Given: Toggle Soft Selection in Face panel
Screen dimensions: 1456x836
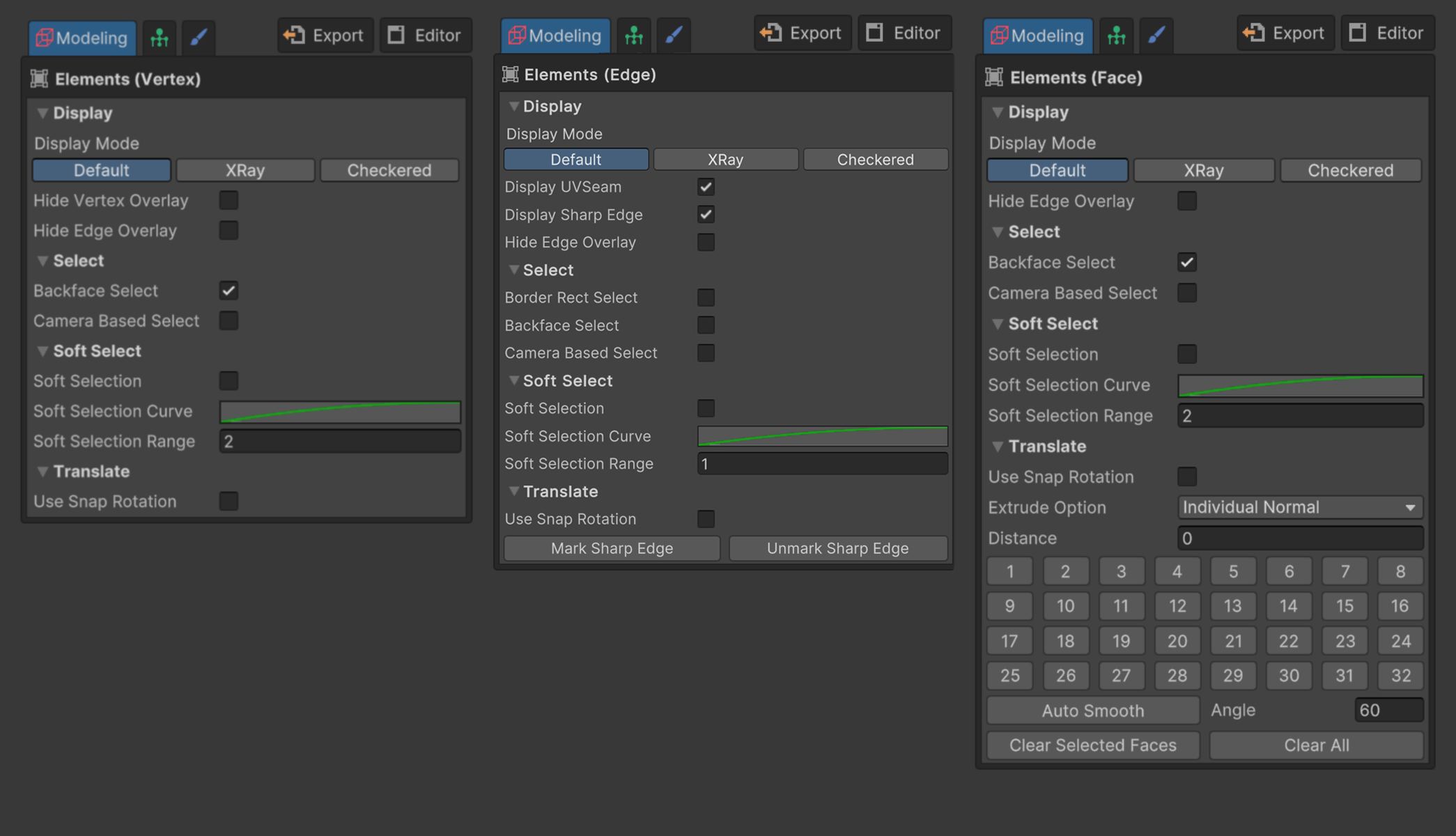Looking at the screenshot, I should point(1187,354).
